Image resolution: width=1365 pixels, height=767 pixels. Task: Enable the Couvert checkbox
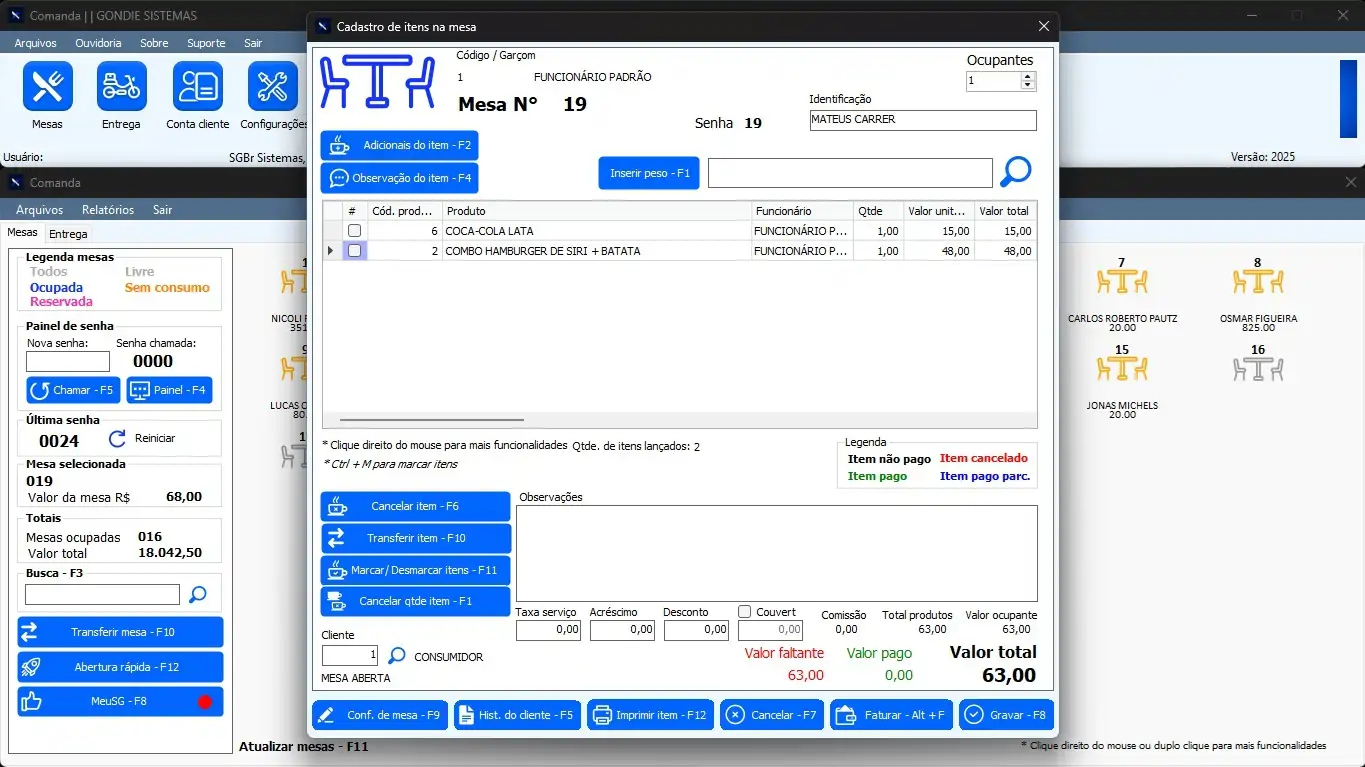pos(745,612)
